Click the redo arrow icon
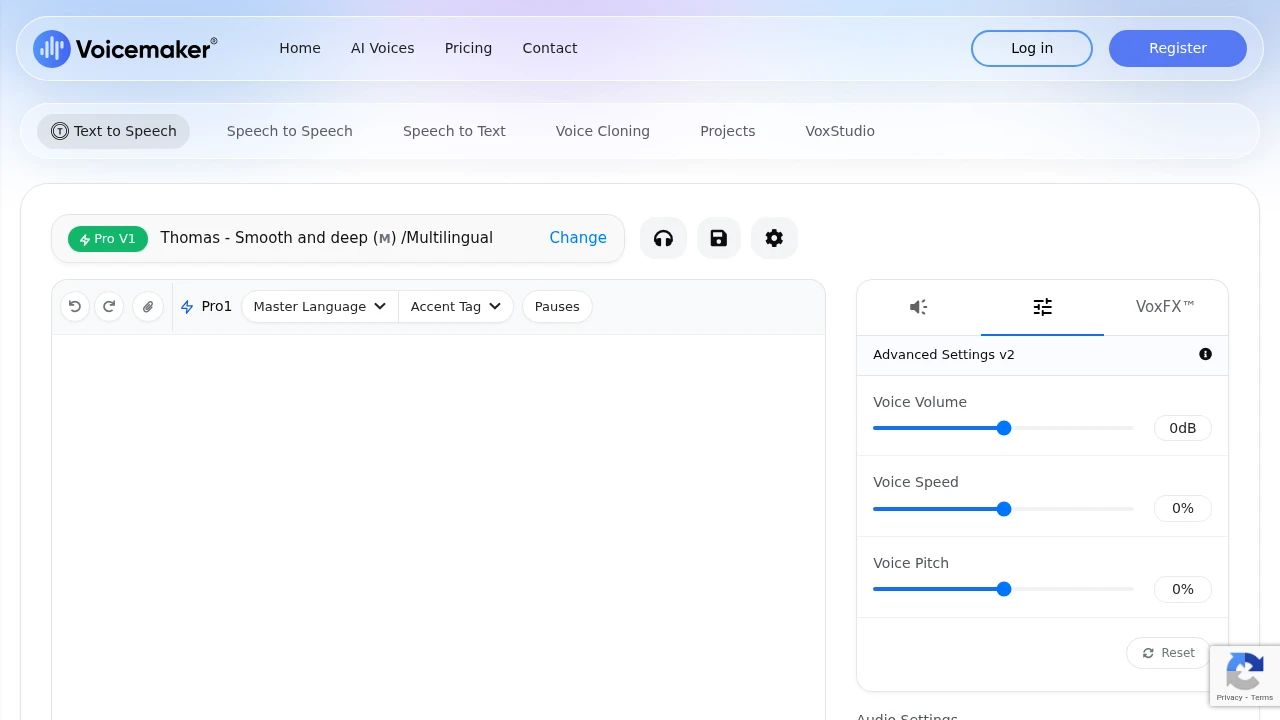The width and height of the screenshot is (1280, 720). pos(109,307)
